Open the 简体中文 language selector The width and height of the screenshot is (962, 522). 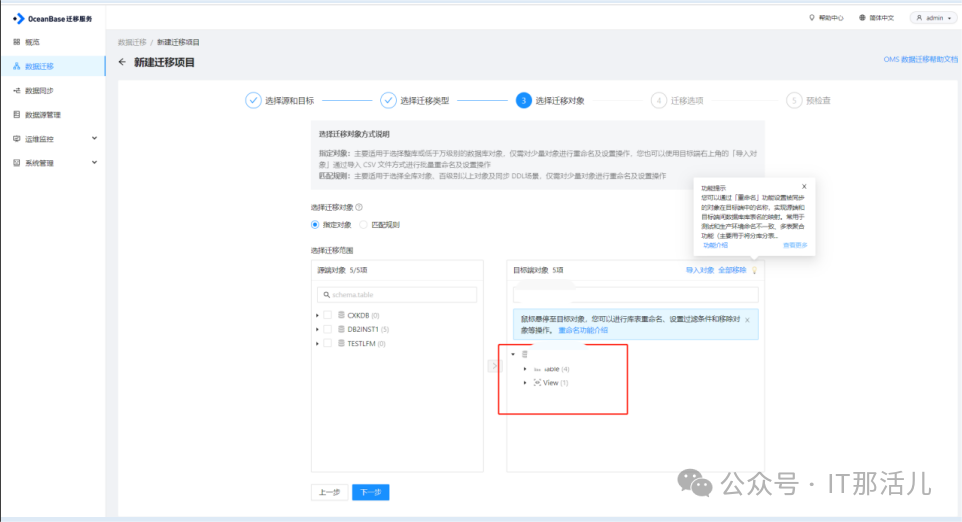877,18
